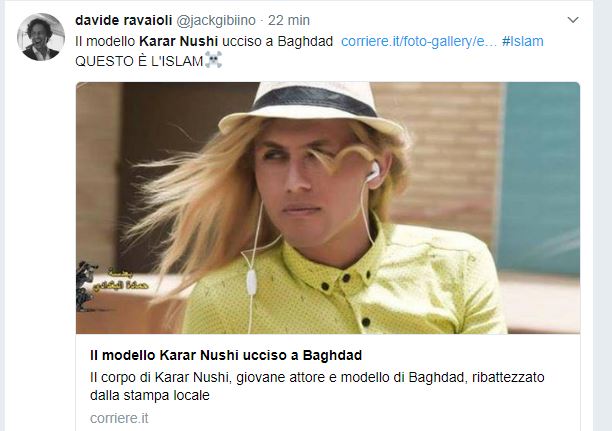Click the skull emoji after QUESTO È L'ISLAM
This screenshot has width=612, height=431.
click(213, 60)
